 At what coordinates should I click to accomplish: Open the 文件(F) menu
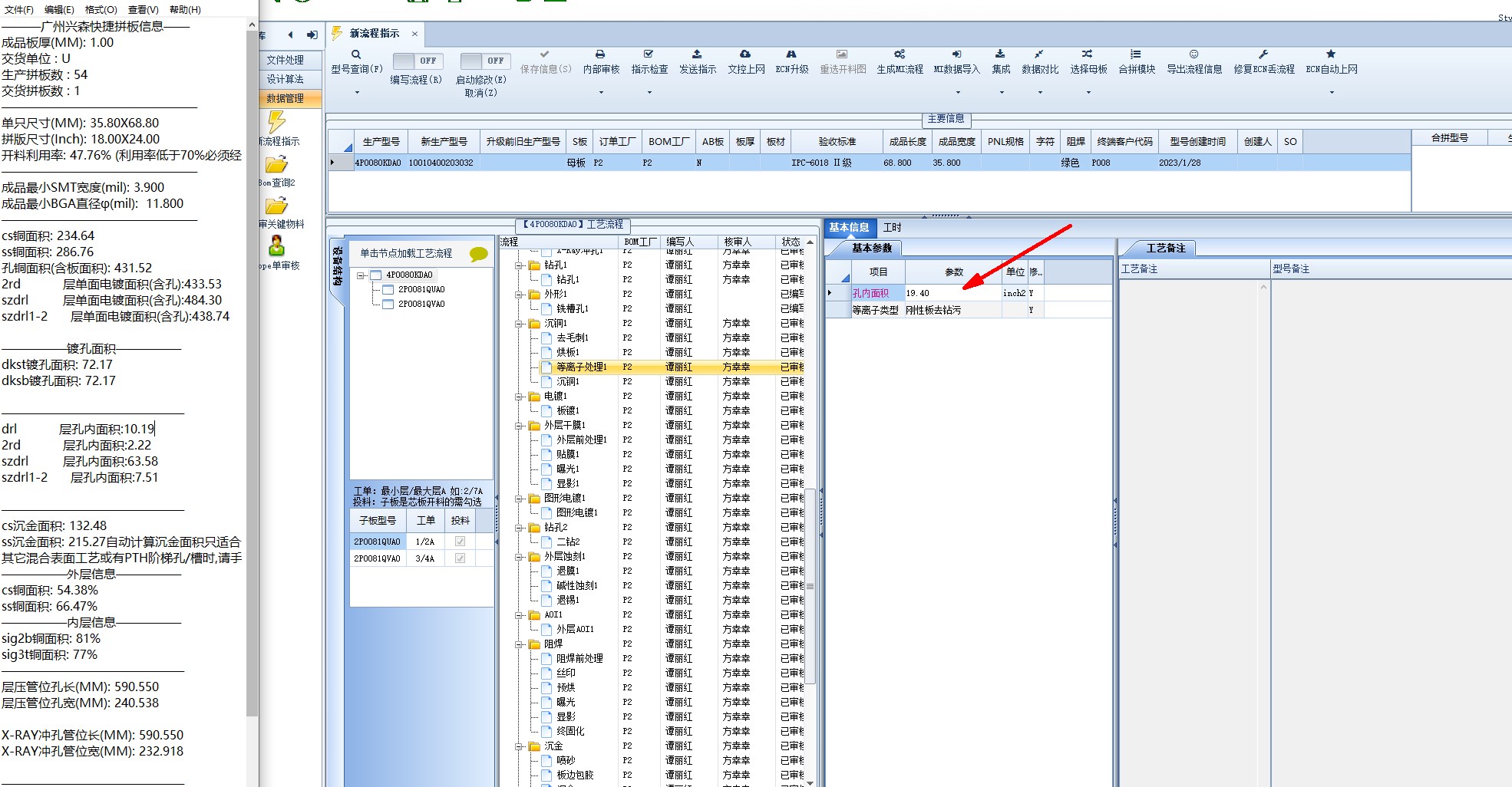tap(19, 10)
